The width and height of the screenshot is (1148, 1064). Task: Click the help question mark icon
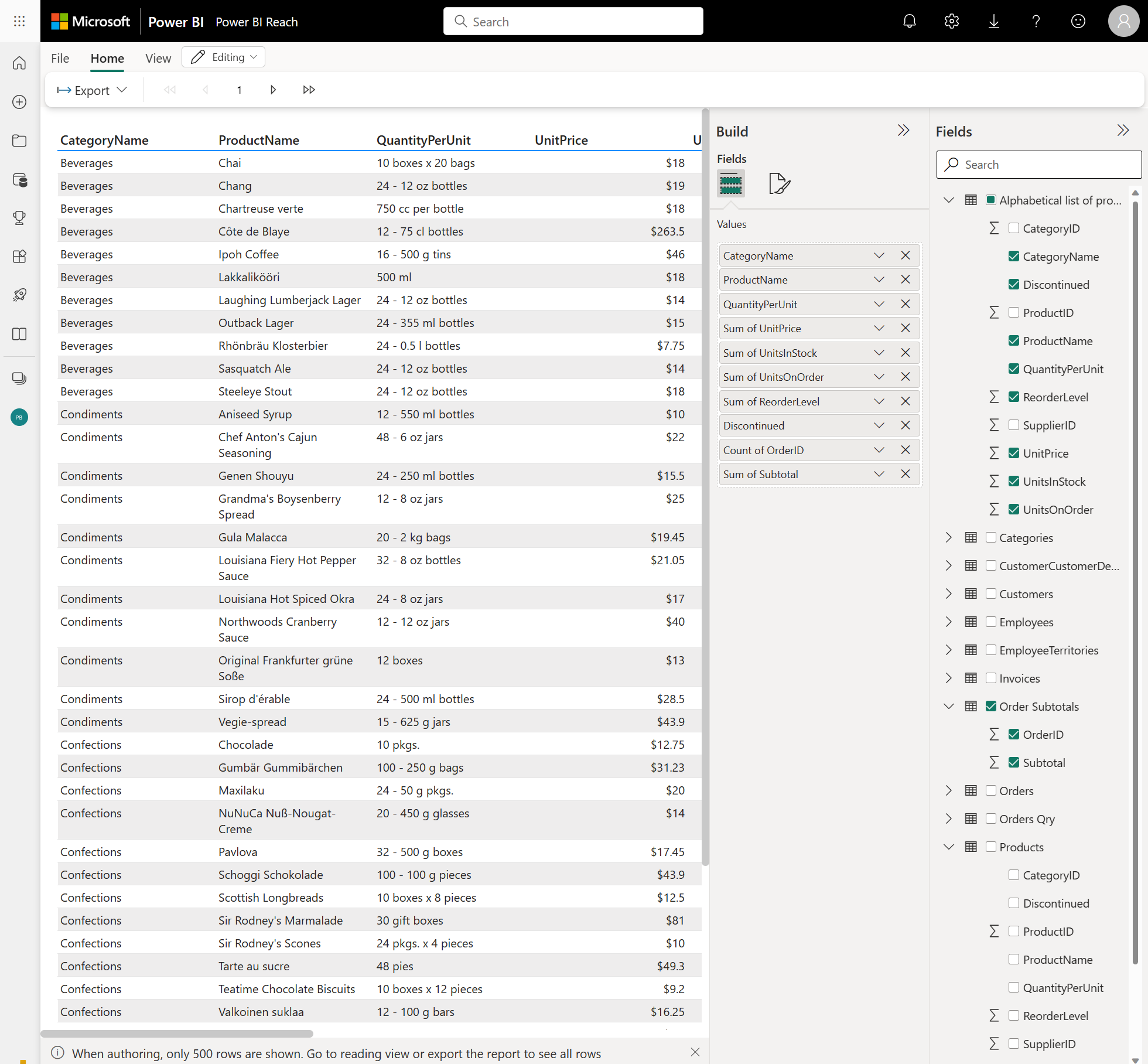coord(1036,20)
